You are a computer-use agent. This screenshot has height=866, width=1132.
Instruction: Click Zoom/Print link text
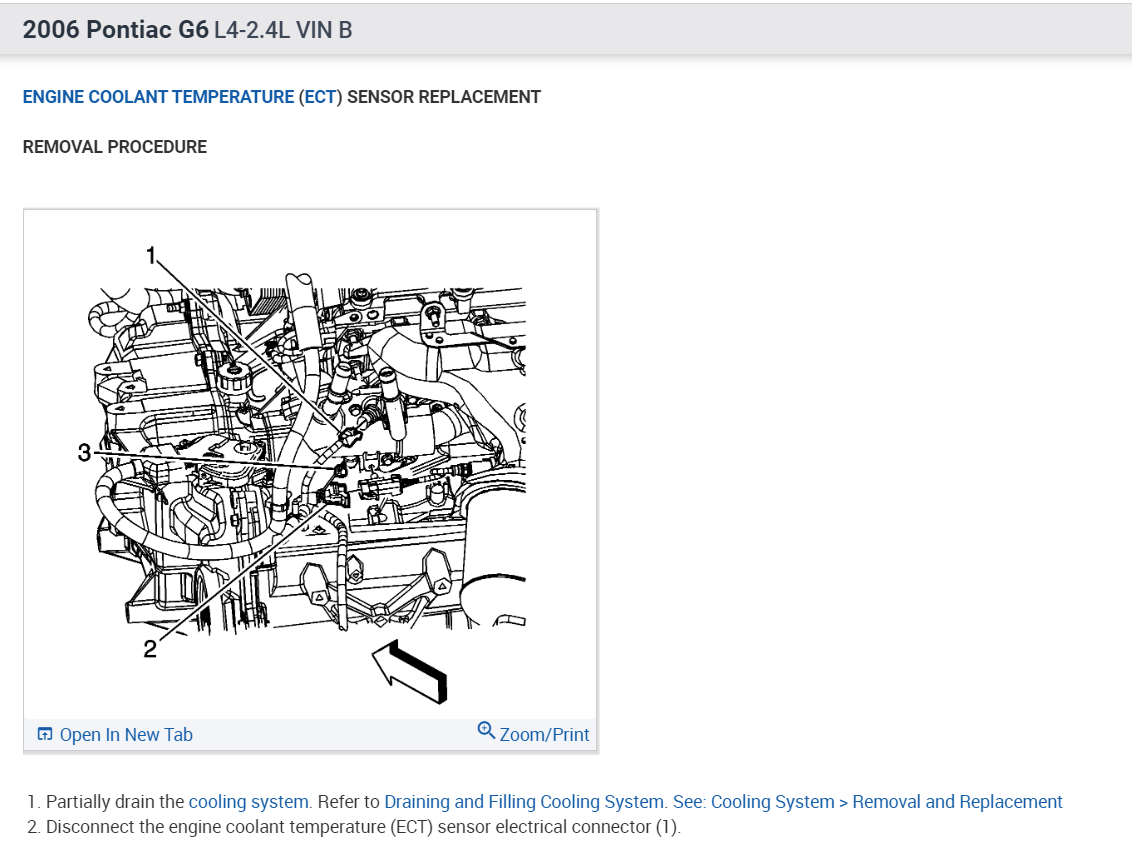(544, 735)
